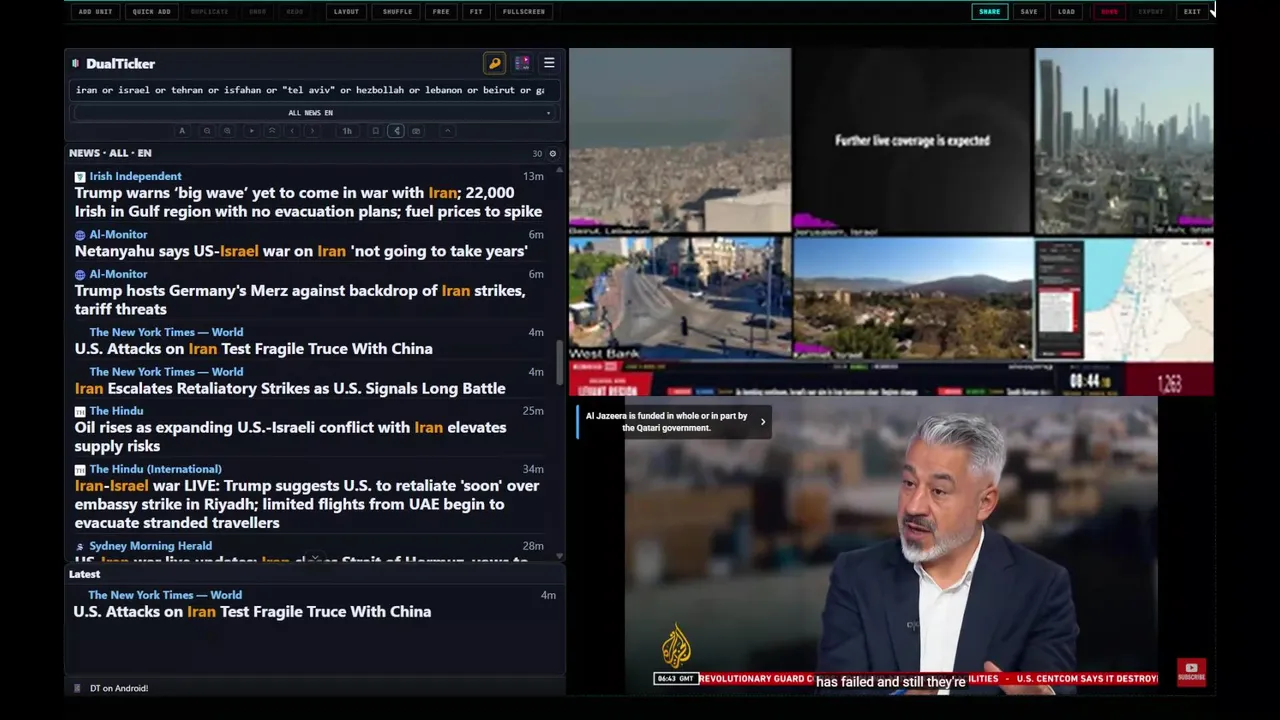Screen dimensions: 1280x720
Task: Click the previous arrow in ticker toolbar
Action: click(x=292, y=131)
